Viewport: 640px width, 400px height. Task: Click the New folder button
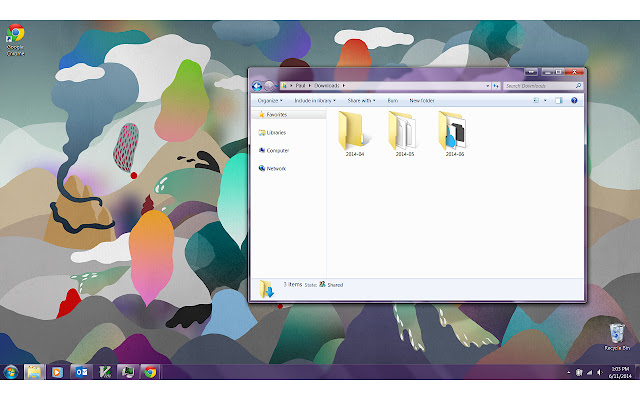421,101
